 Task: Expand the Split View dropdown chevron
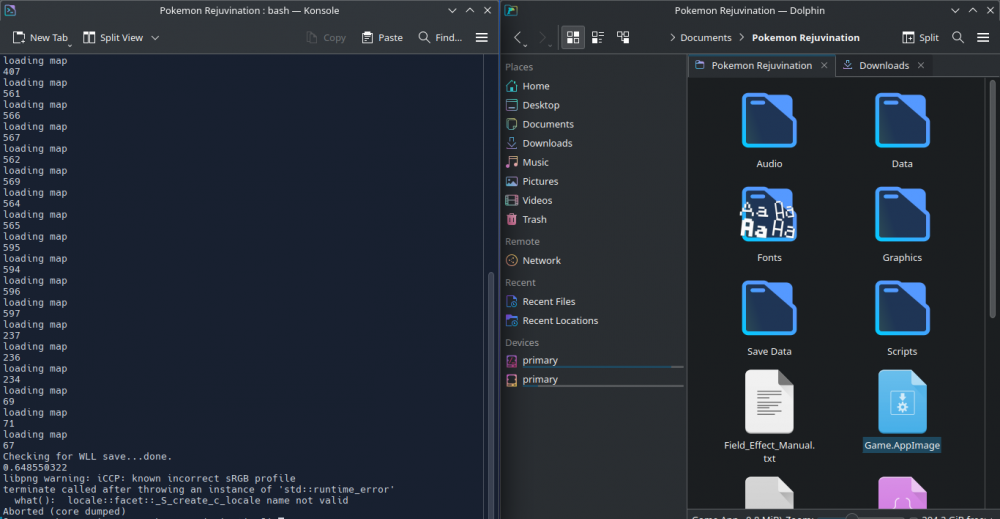[155, 38]
